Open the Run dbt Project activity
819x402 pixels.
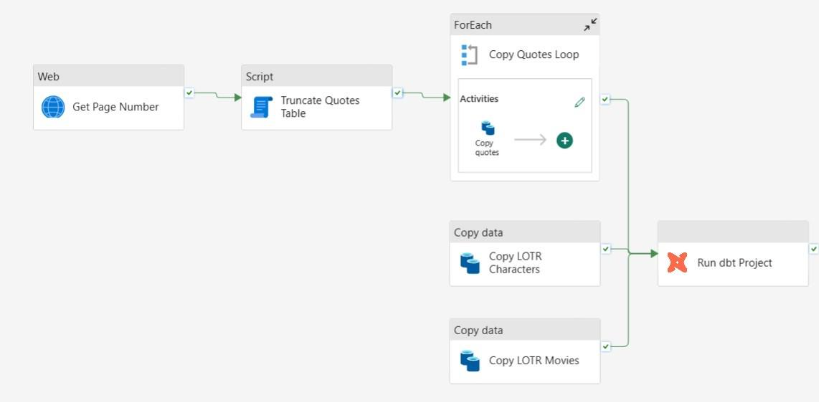coord(734,263)
